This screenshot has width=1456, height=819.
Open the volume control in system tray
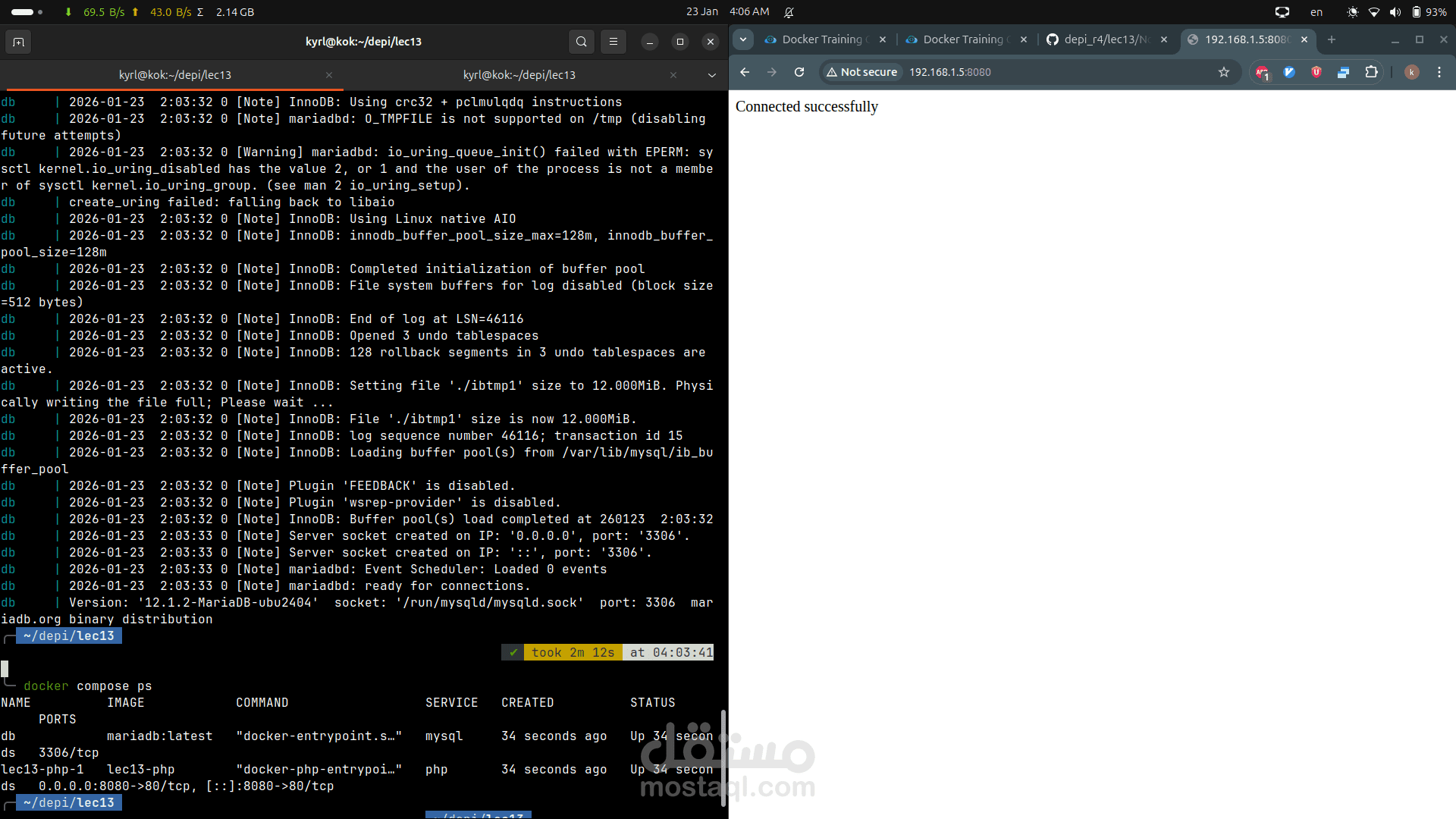tap(1395, 12)
